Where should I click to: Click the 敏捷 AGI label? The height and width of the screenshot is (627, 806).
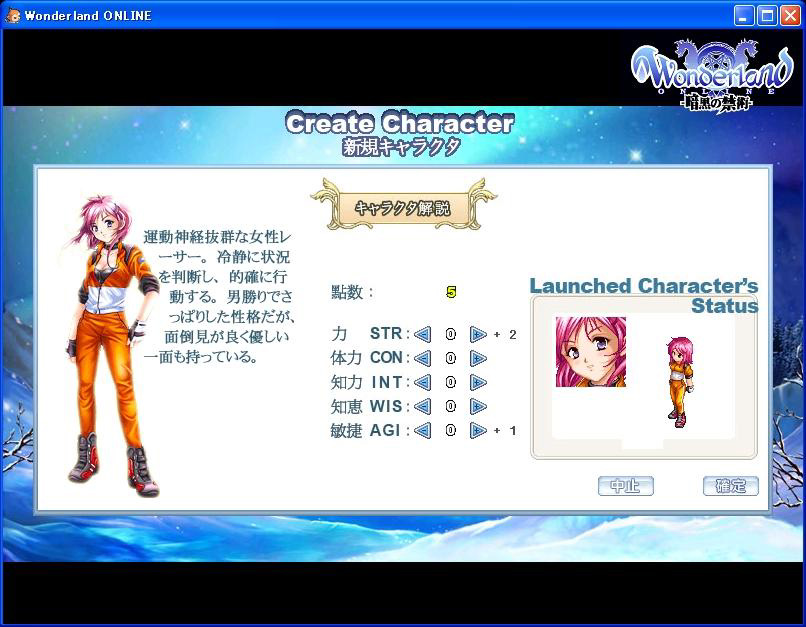pos(370,430)
